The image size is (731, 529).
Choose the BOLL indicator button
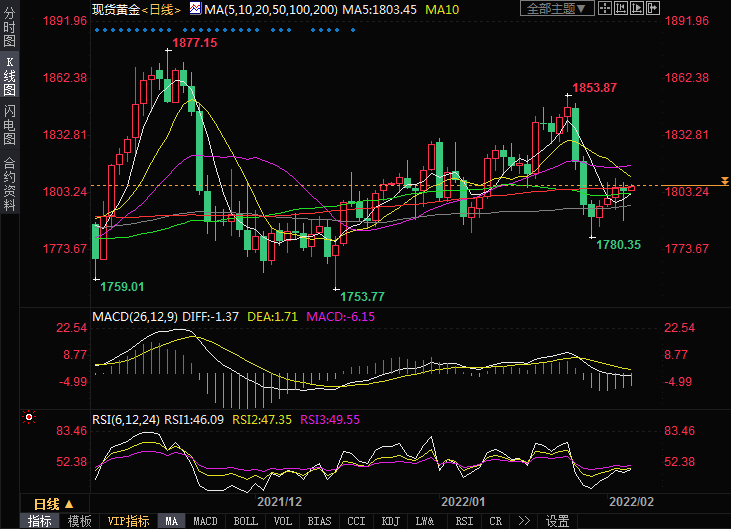(245, 521)
